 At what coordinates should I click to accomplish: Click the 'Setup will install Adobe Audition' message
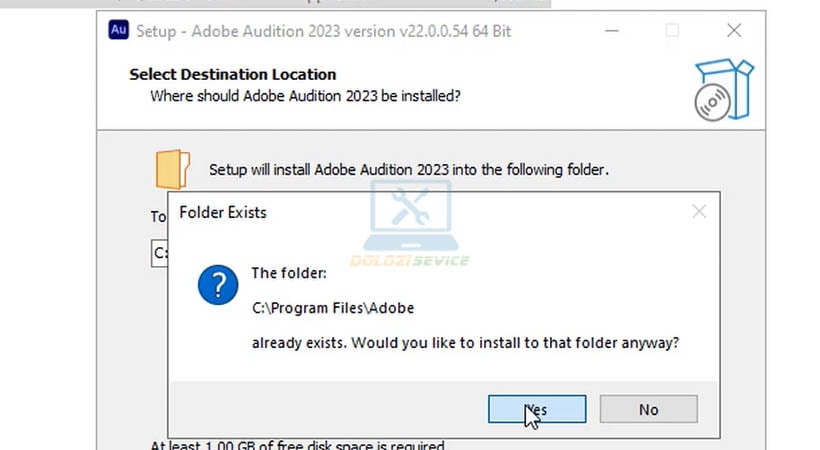point(408,170)
